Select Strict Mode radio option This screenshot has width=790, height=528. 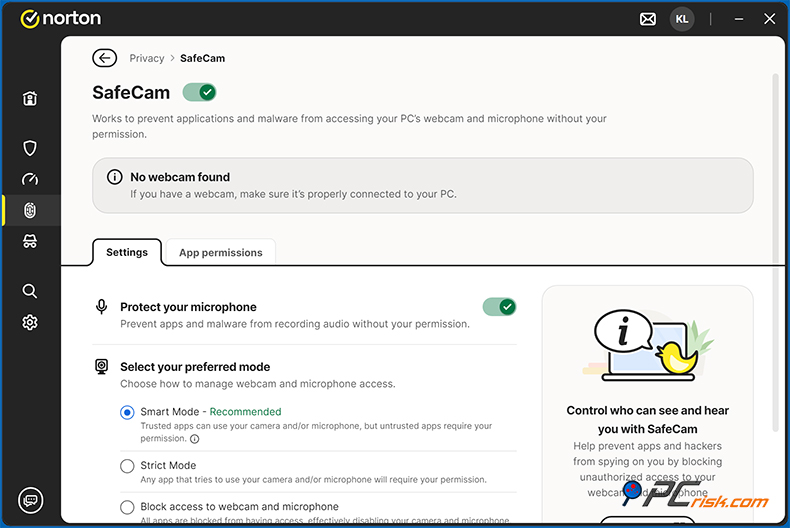pos(127,466)
